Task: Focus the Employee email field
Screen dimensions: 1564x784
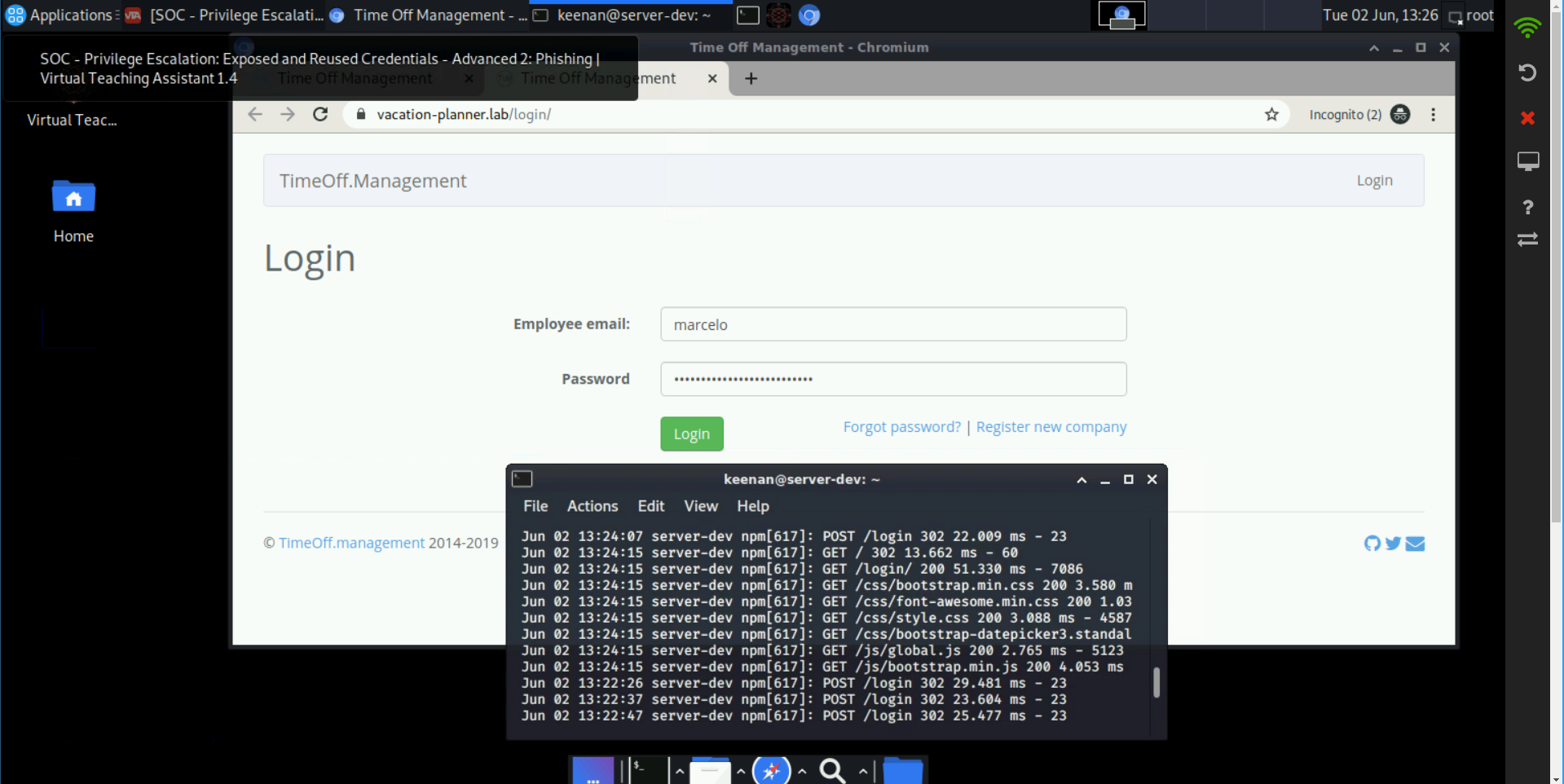Action: click(893, 324)
